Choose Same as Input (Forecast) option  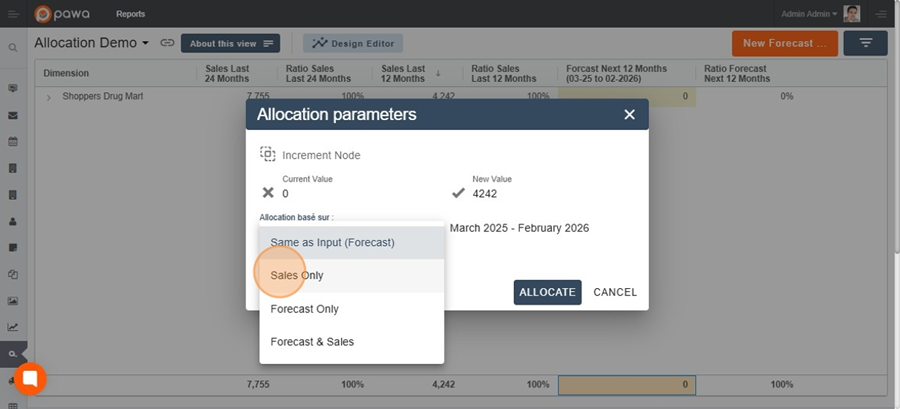(351, 243)
